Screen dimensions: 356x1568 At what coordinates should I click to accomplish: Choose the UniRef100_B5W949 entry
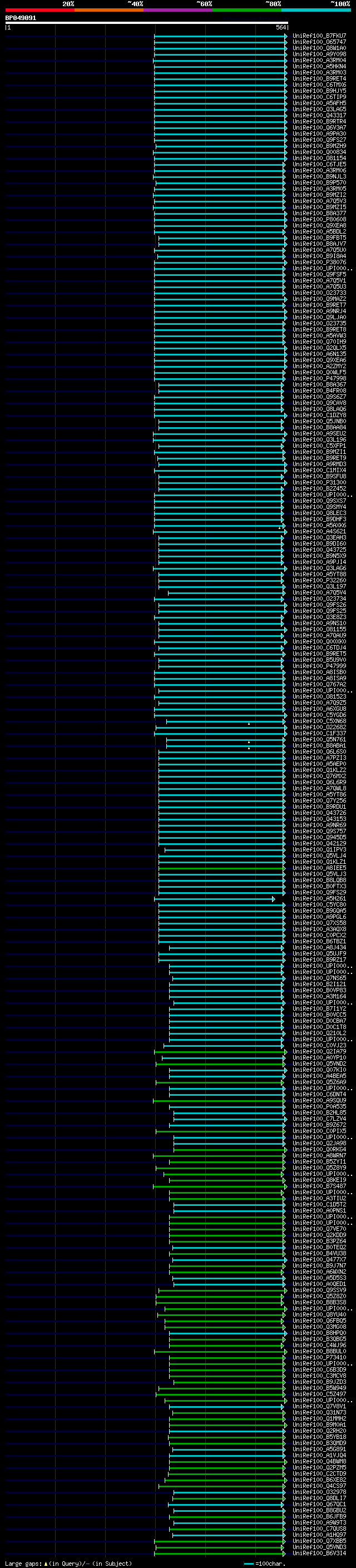[319, 1388]
